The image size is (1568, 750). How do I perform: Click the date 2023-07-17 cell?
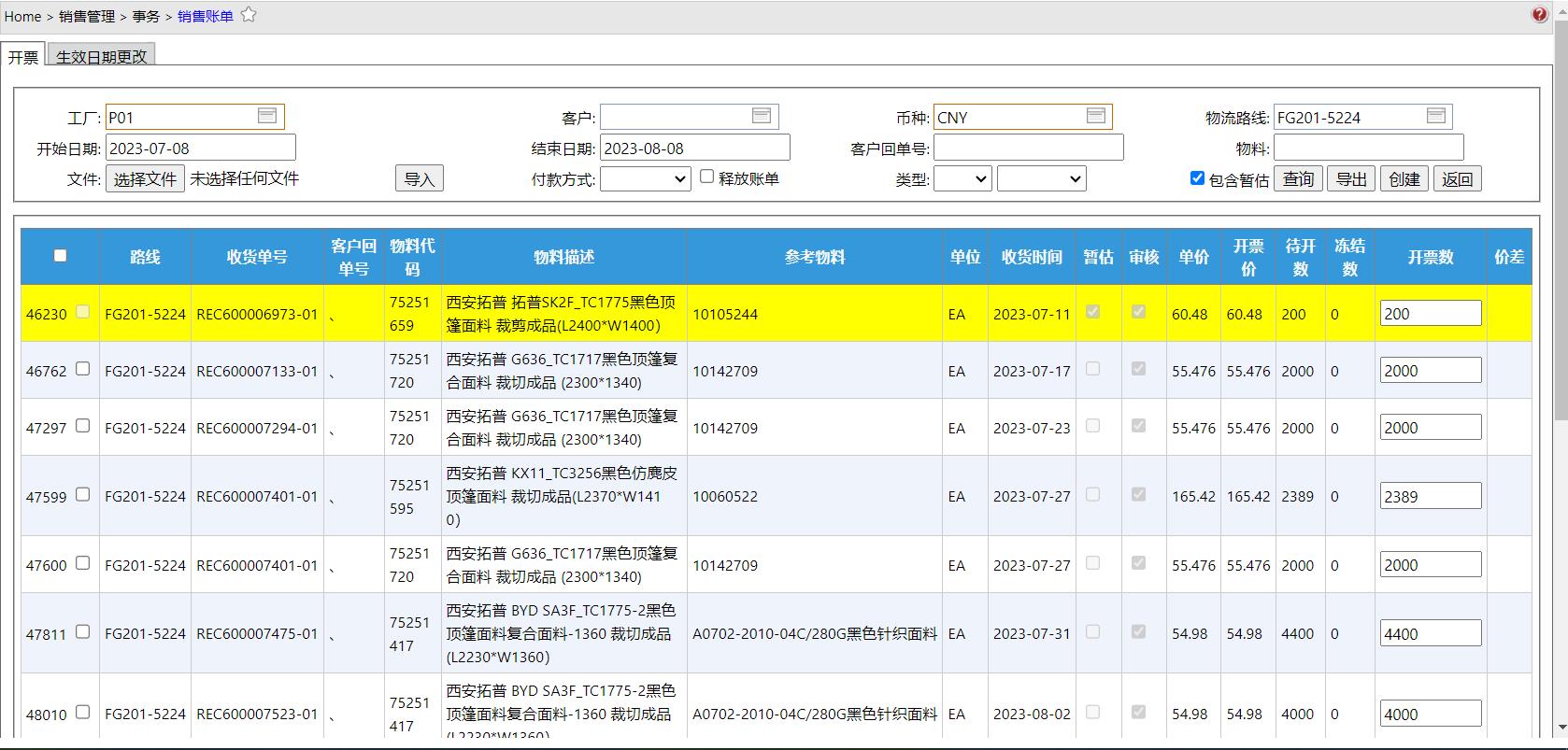(x=1032, y=371)
